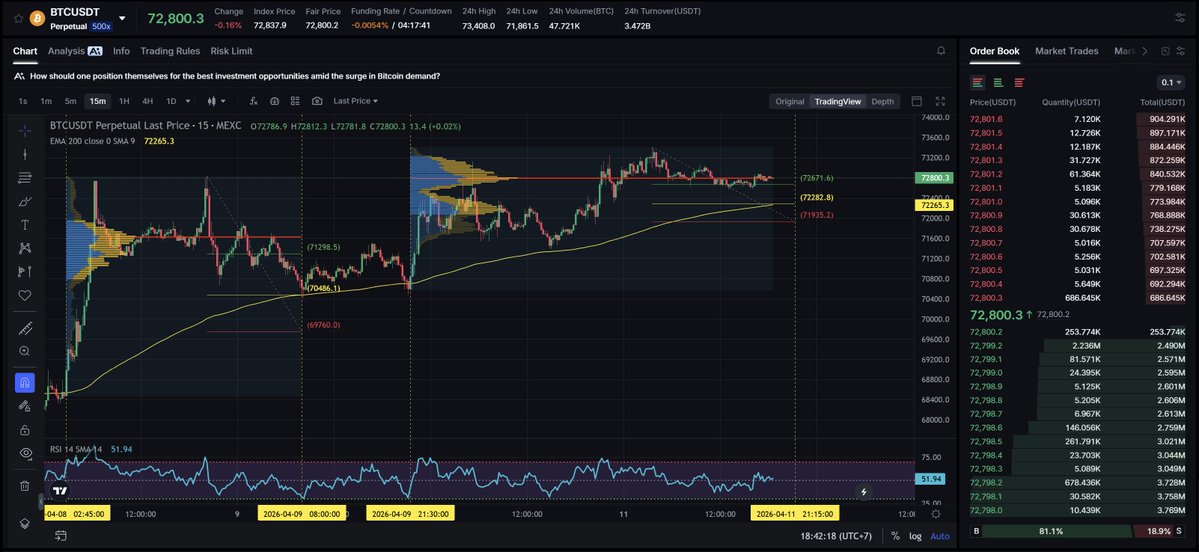Switch to the Market Trades tab
Image resolution: width=1199 pixels, height=552 pixels.
coord(1066,51)
